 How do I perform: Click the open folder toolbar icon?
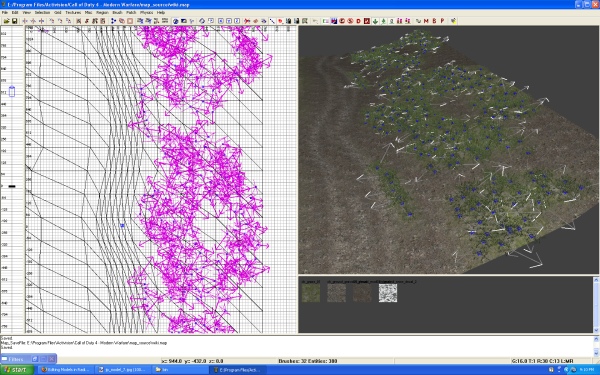tap(7, 21)
